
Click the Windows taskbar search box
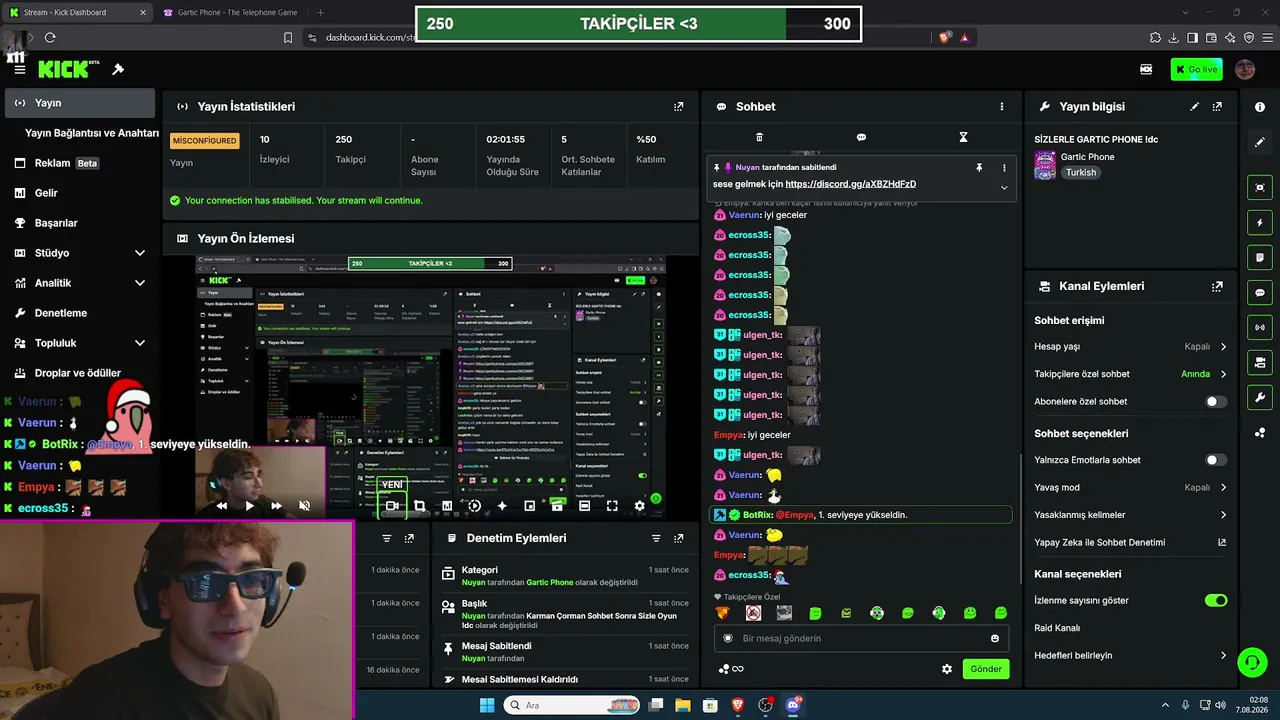coord(571,705)
